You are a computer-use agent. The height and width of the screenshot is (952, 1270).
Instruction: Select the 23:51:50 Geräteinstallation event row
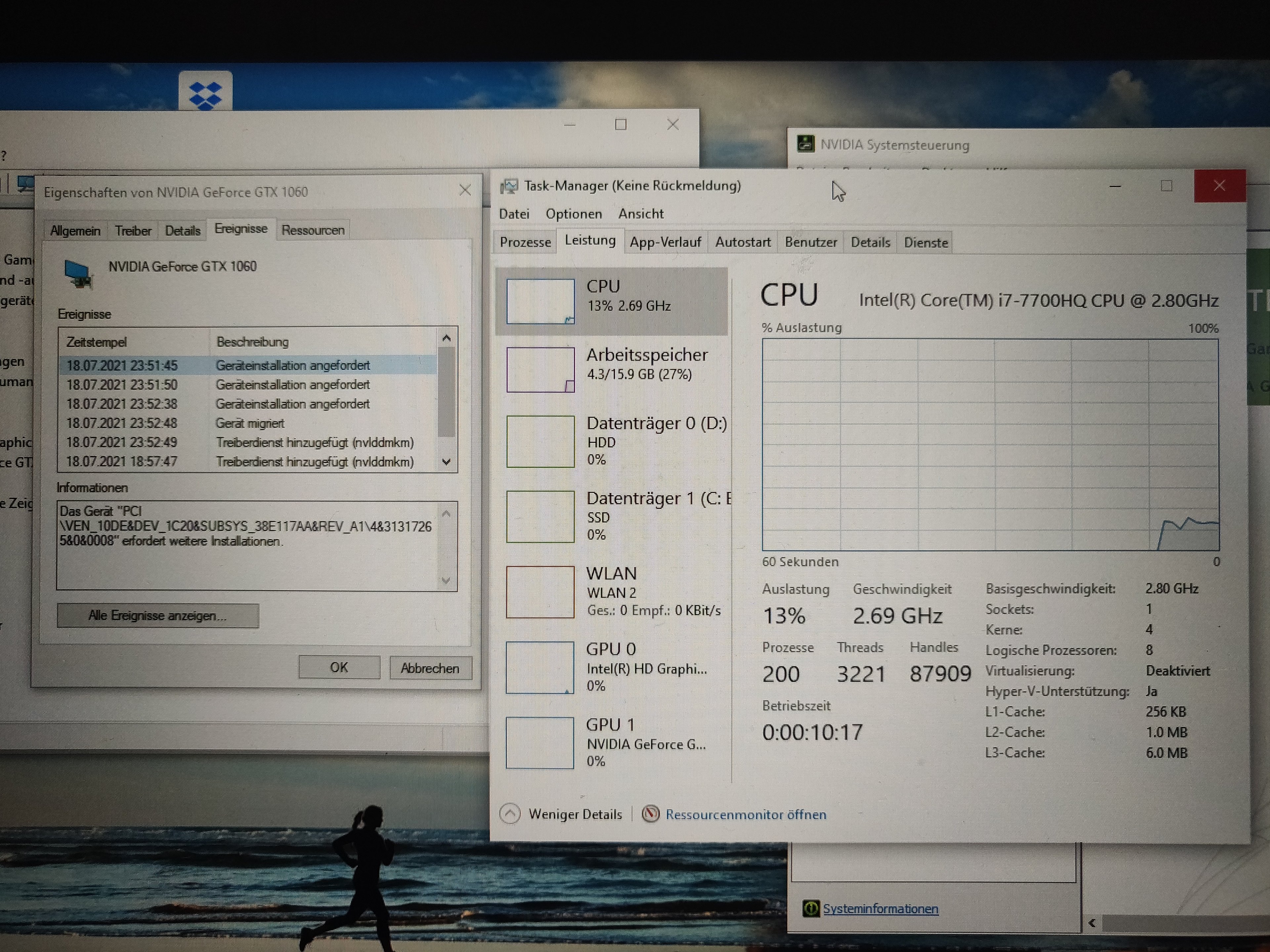[247, 384]
